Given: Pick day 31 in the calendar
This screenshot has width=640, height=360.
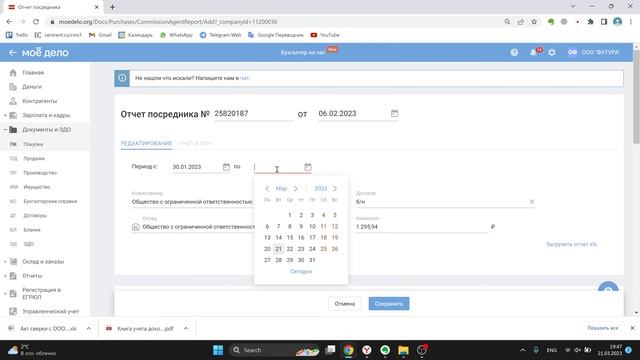Looking at the screenshot, I should tap(312, 260).
